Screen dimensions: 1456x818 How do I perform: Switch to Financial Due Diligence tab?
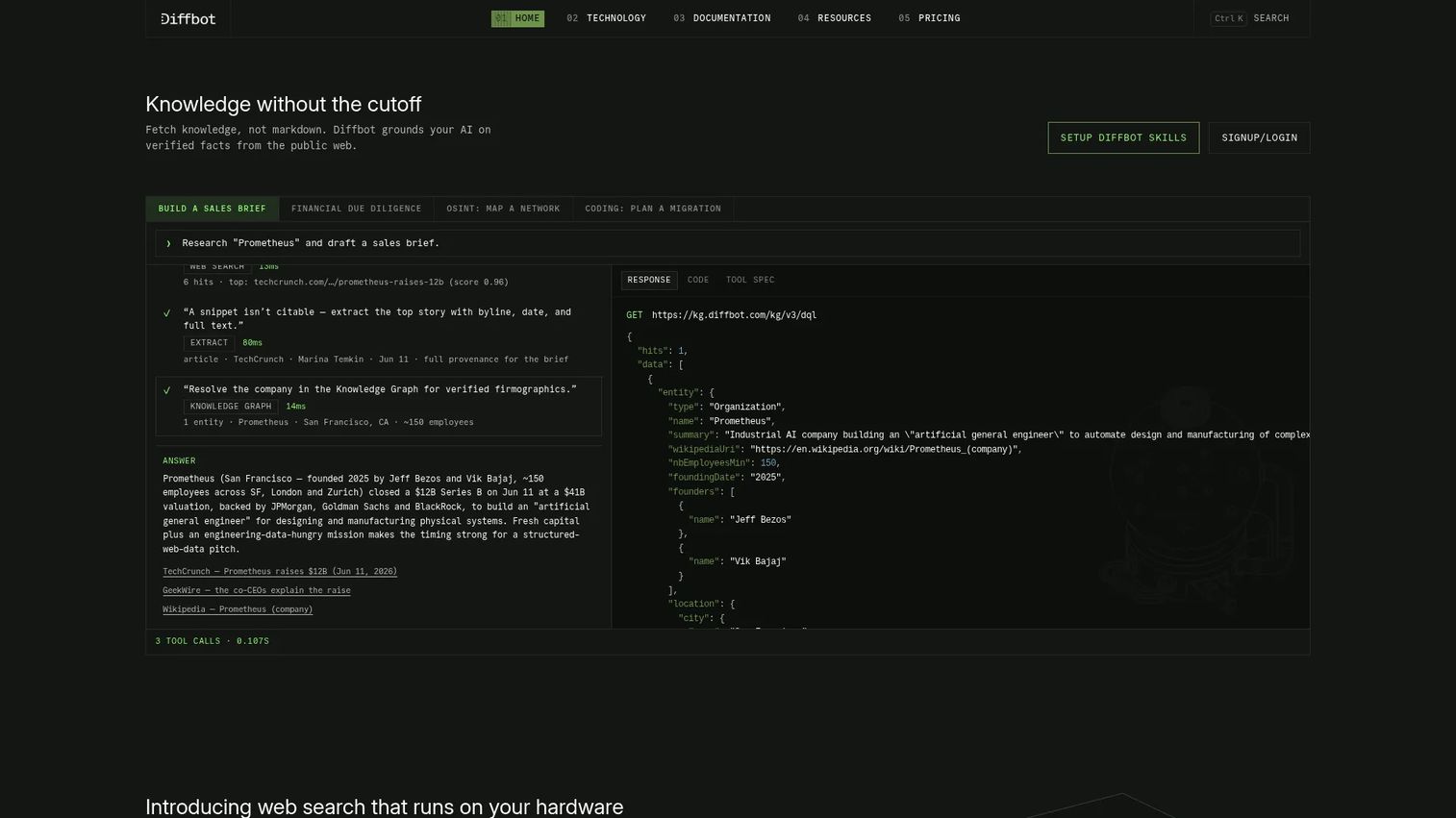356,209
